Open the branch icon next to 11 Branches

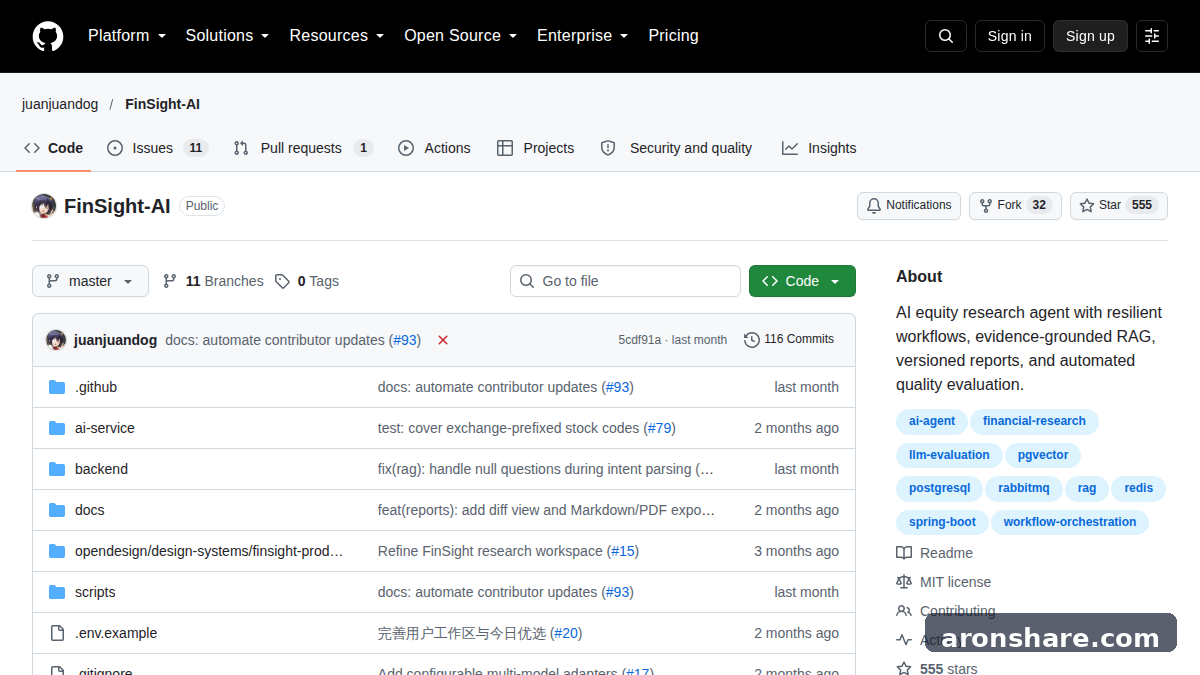170,281
